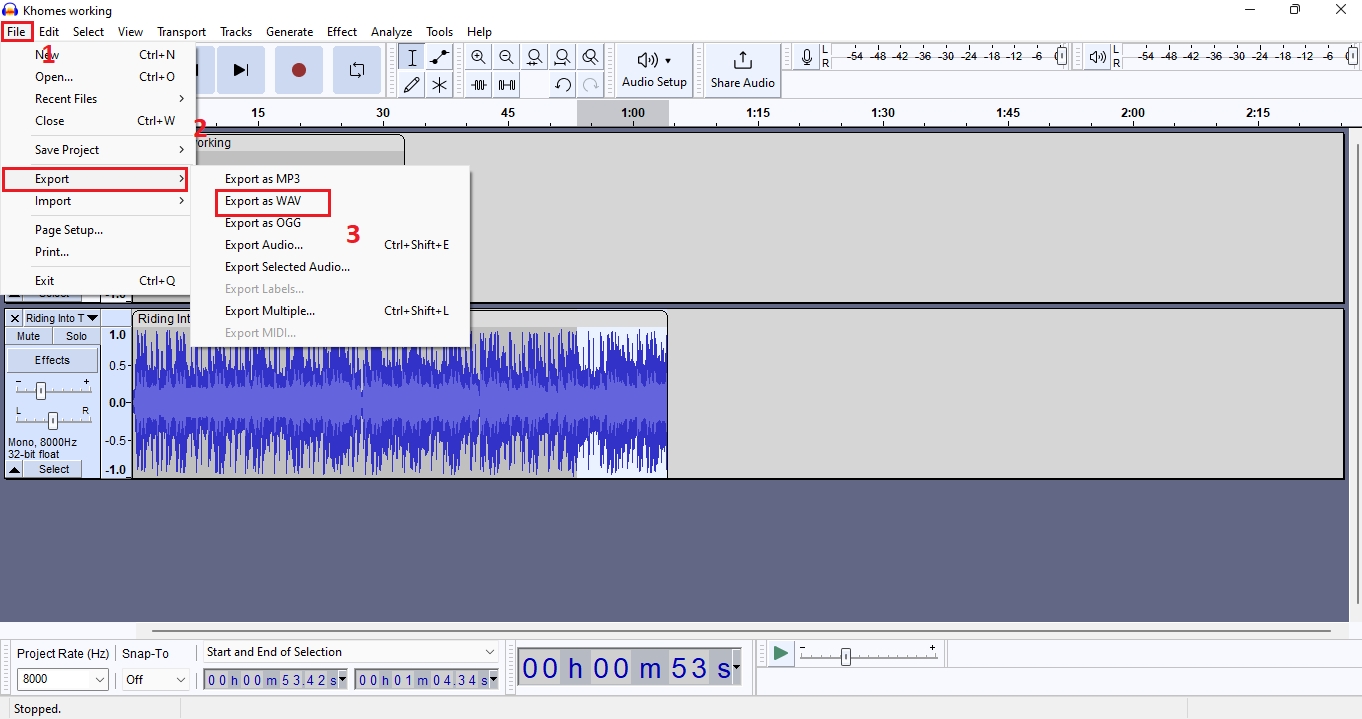Select Export Multiple... menu entry
Viewport: 1362px width, 719px height.
270,311
